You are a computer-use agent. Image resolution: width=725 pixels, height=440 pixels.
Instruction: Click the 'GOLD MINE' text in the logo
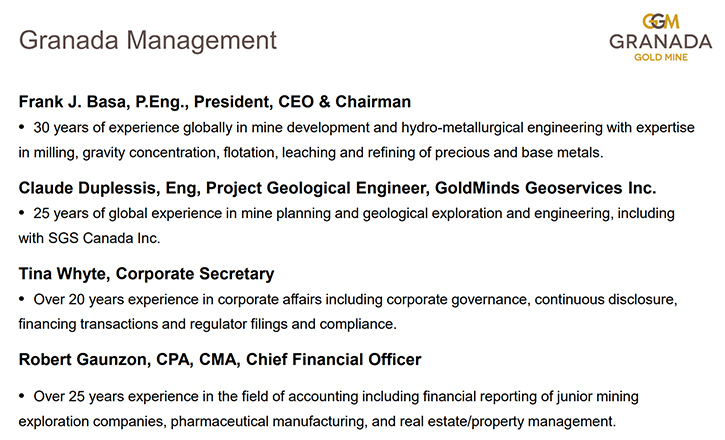(x=661, y=57)
